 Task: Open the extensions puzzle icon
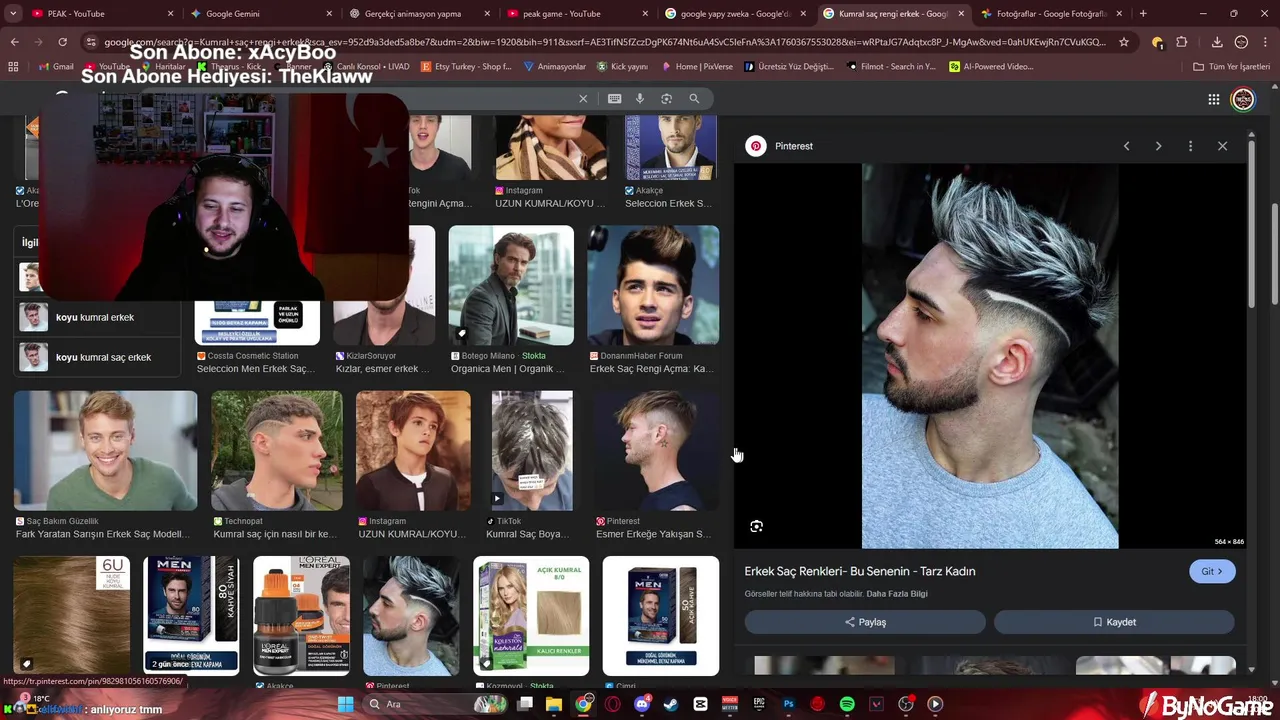1182,42
